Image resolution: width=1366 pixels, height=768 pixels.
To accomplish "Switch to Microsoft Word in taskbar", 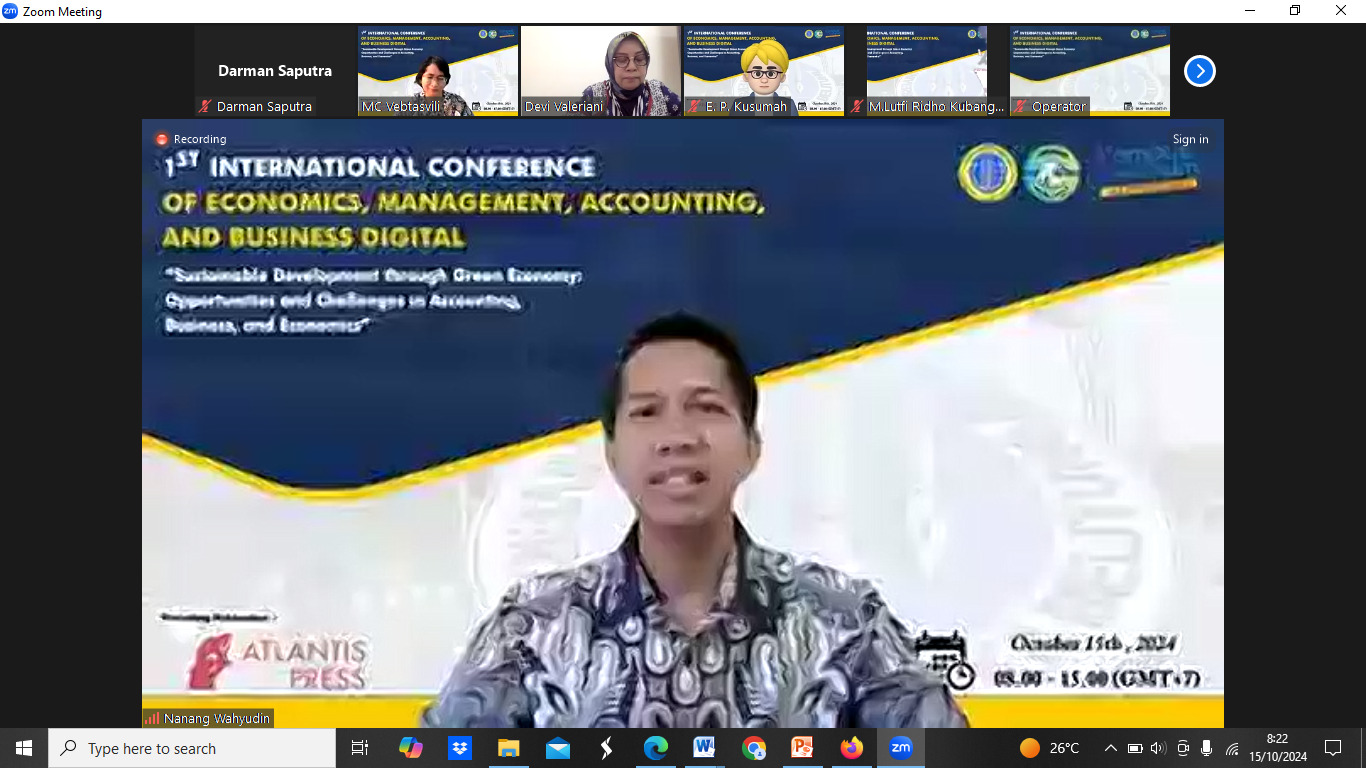I will click(x=704, y=748).
